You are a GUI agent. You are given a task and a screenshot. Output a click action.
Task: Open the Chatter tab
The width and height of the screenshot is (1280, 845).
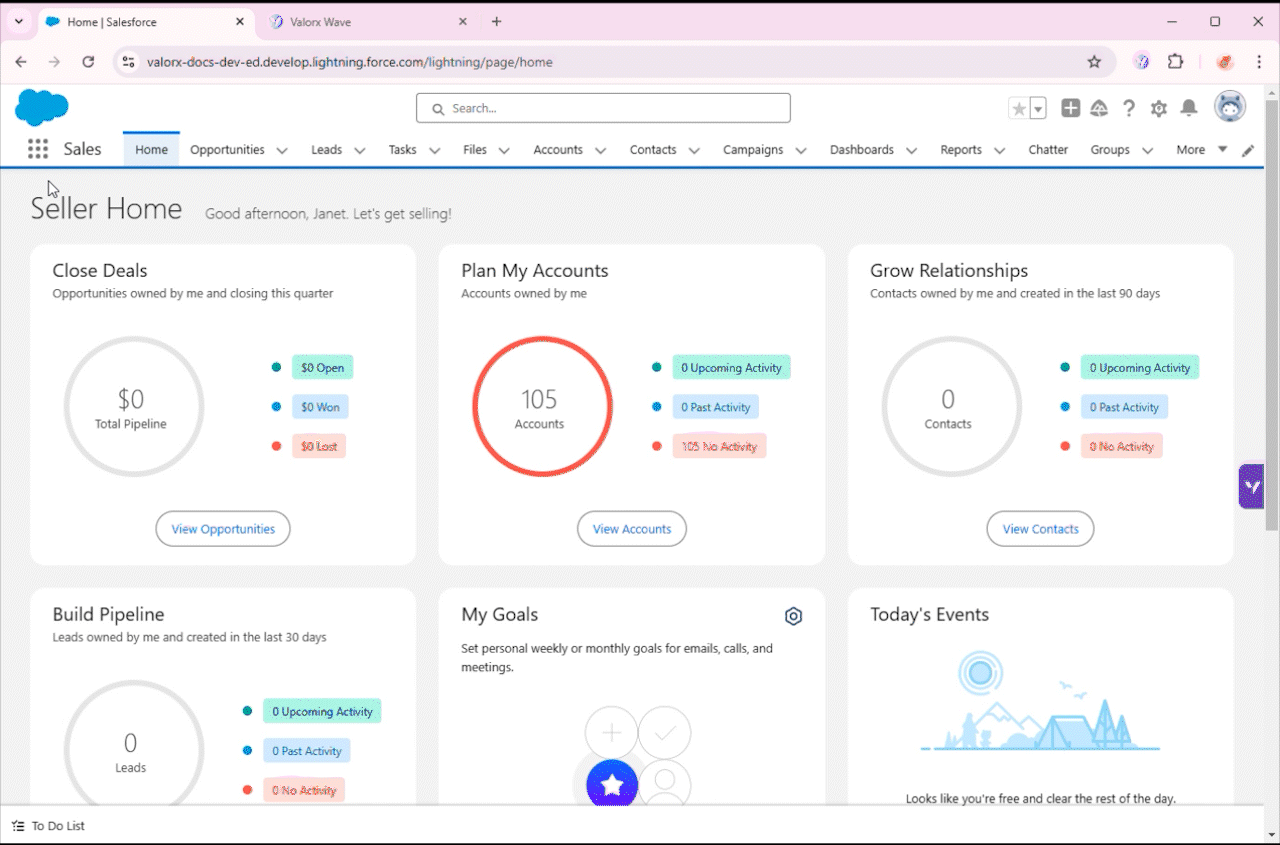pos(1048,150)
